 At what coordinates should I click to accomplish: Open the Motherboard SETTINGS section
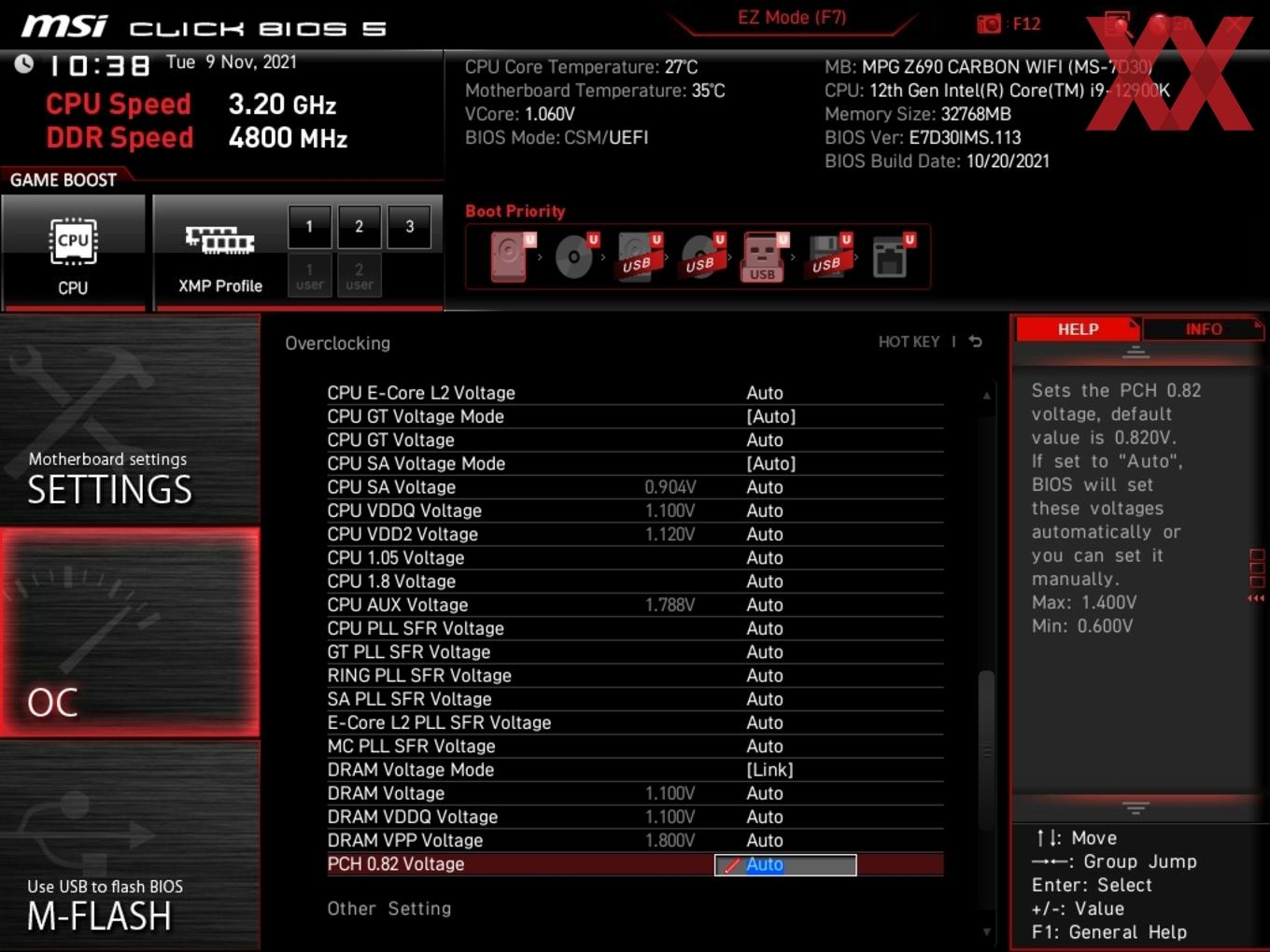(x=130, y=420)
